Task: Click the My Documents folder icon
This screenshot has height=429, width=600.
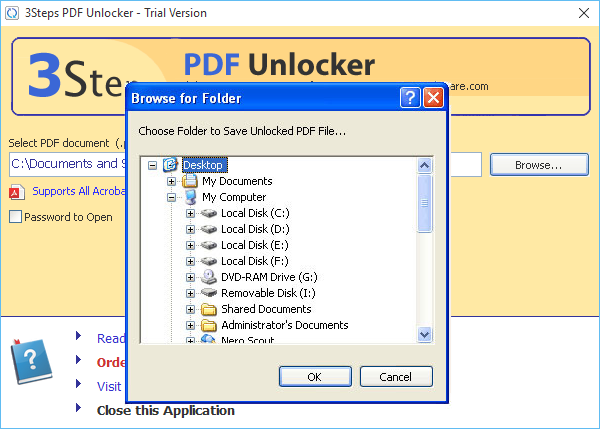Action: click(190, 181)
